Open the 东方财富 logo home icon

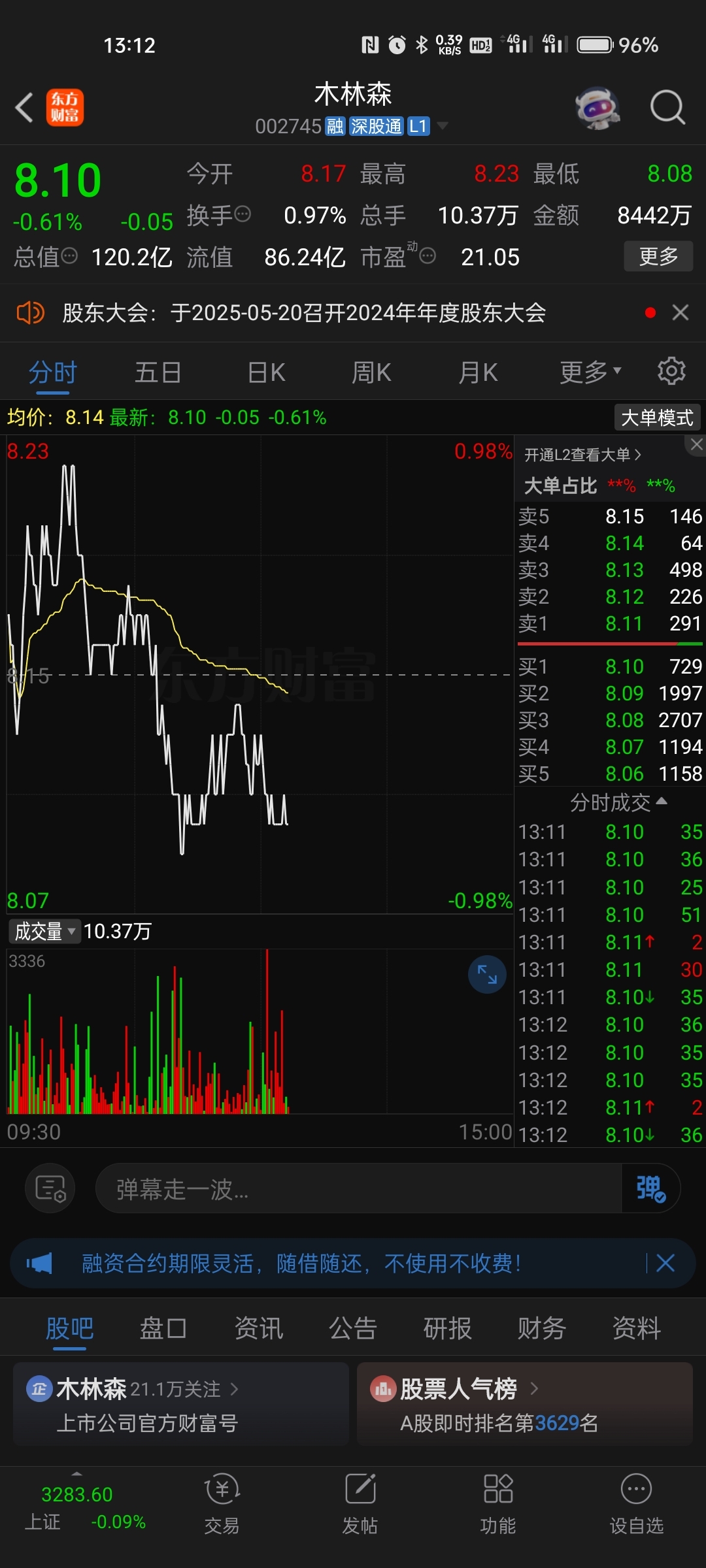(x=65, y=107)
